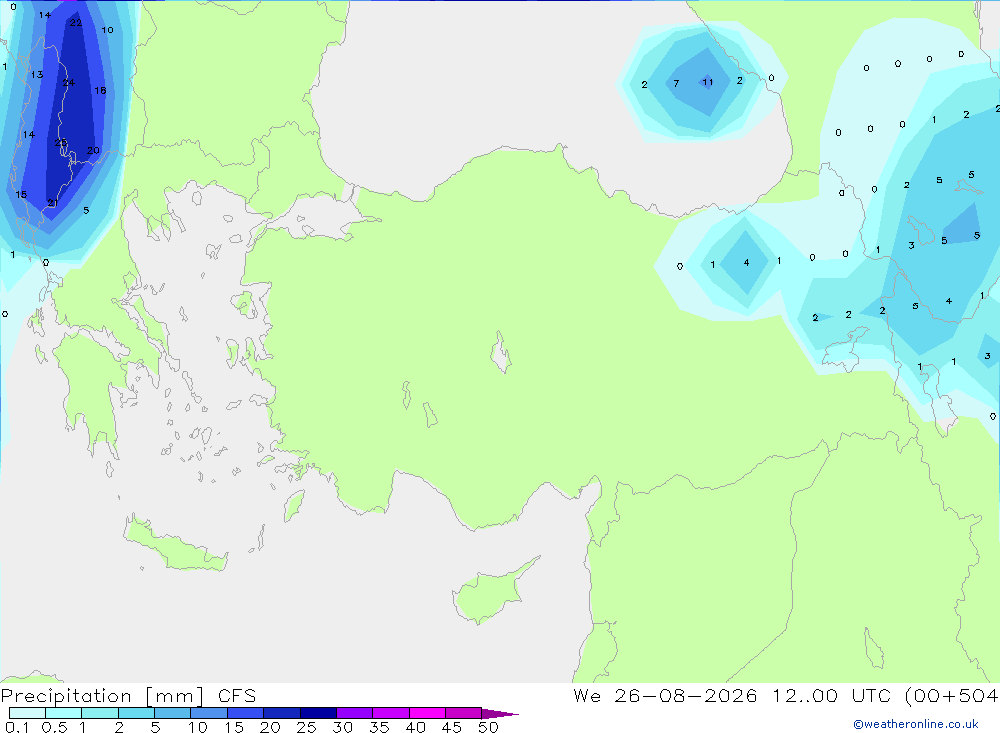Click the island of Crete on the map

point(175,547)
